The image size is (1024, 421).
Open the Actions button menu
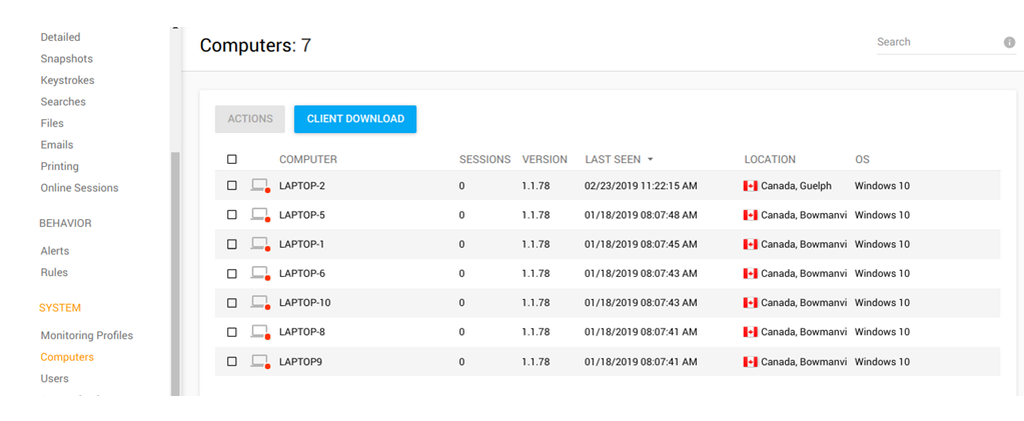tap(250, 119)
